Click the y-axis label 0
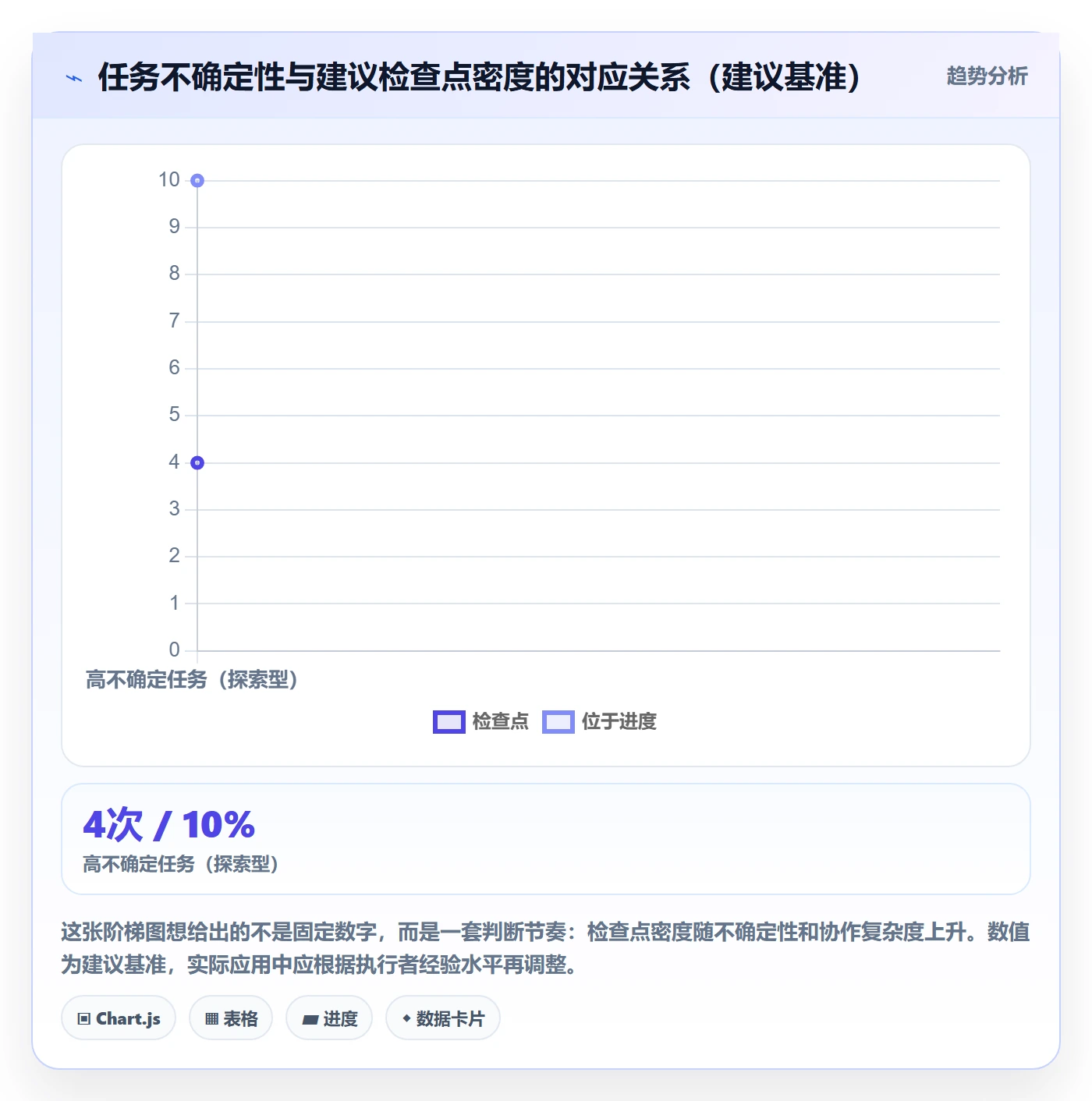The height and width of the screenshot is (1101, 1092). coord(175,650)
